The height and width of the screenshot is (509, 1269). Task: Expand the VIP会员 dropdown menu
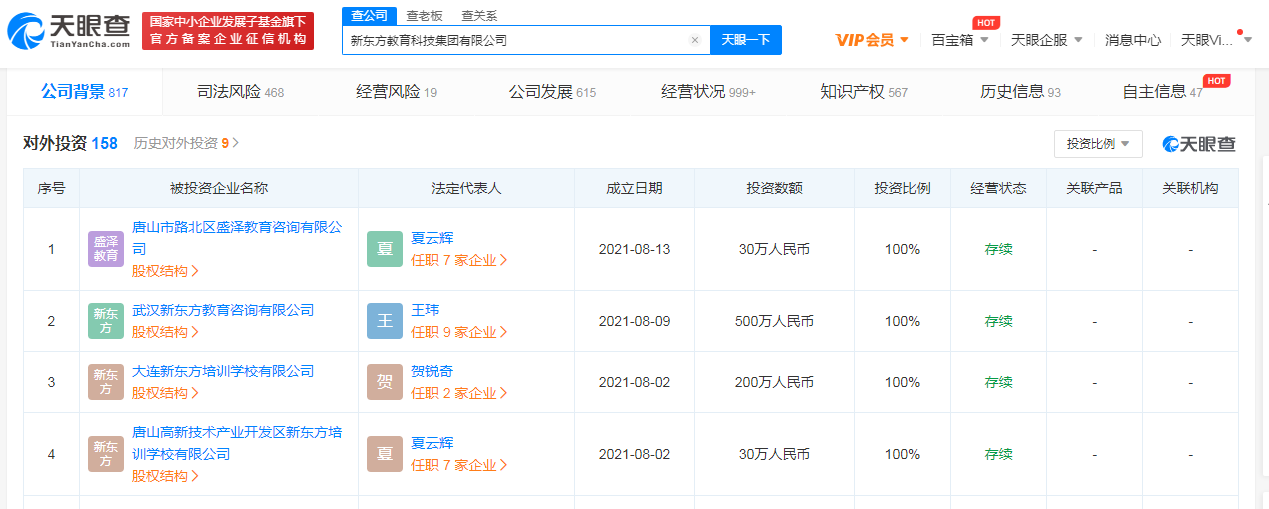[x=872, y=40]
